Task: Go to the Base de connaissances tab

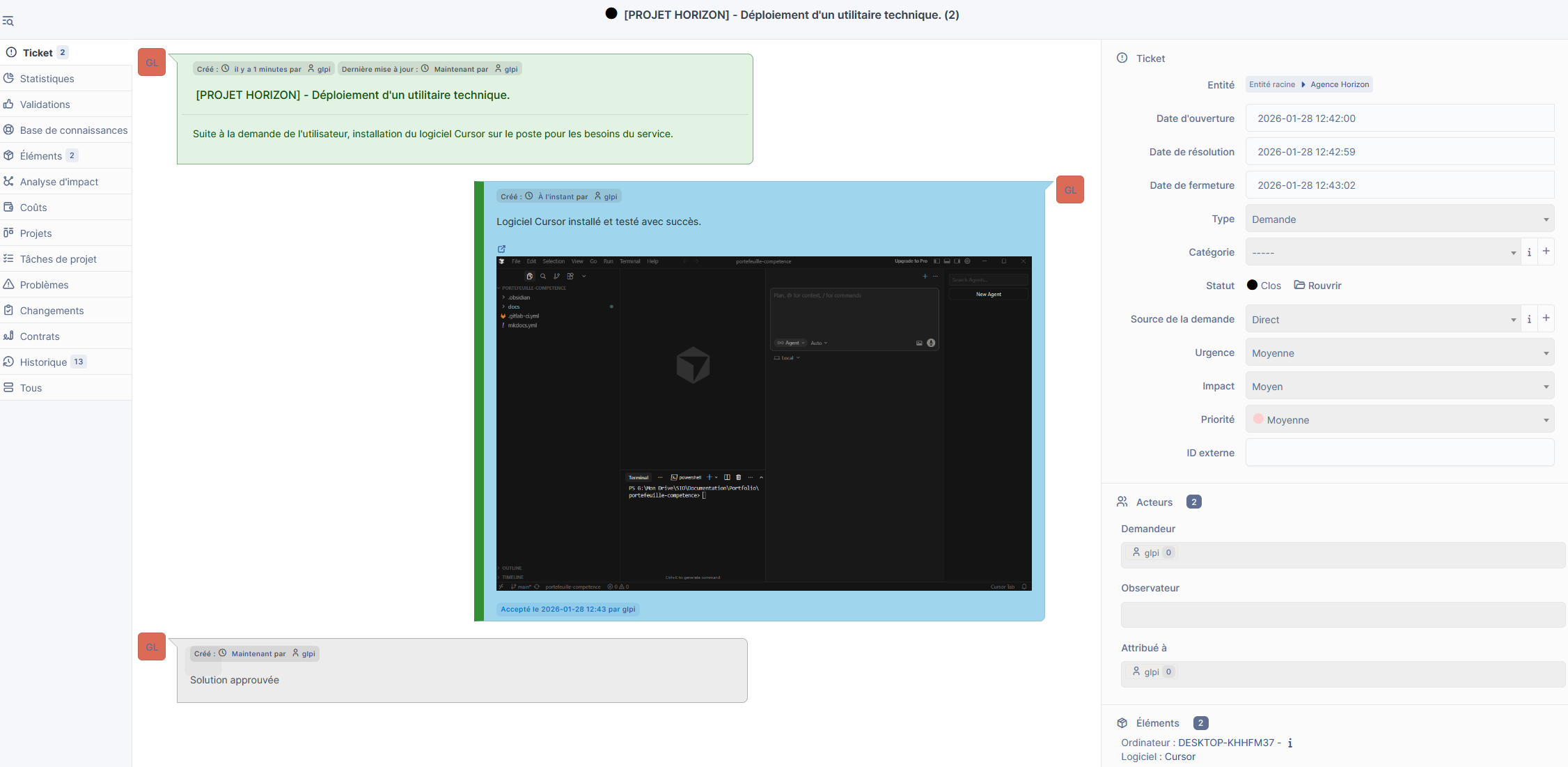Action: (73, 130)
